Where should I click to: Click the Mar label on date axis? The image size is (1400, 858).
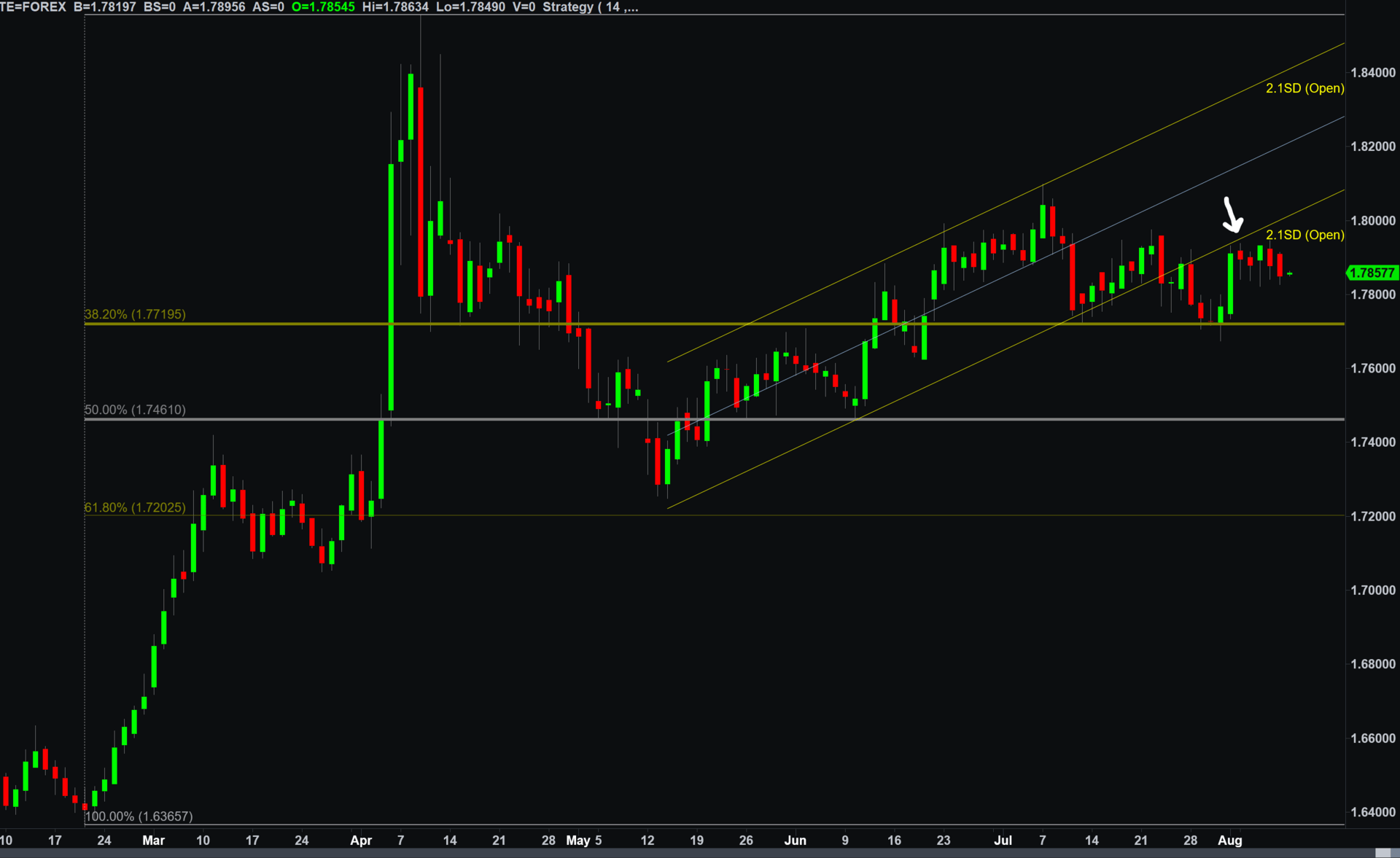tap(153, 841)
